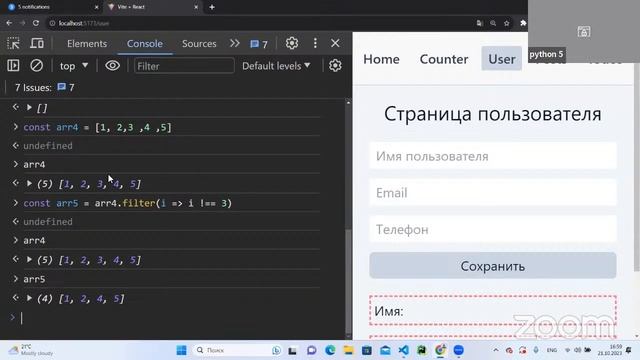The width and height of the screenshot is (640, 360).
Task: Focus the Email input field
Action: coord(493,193)
